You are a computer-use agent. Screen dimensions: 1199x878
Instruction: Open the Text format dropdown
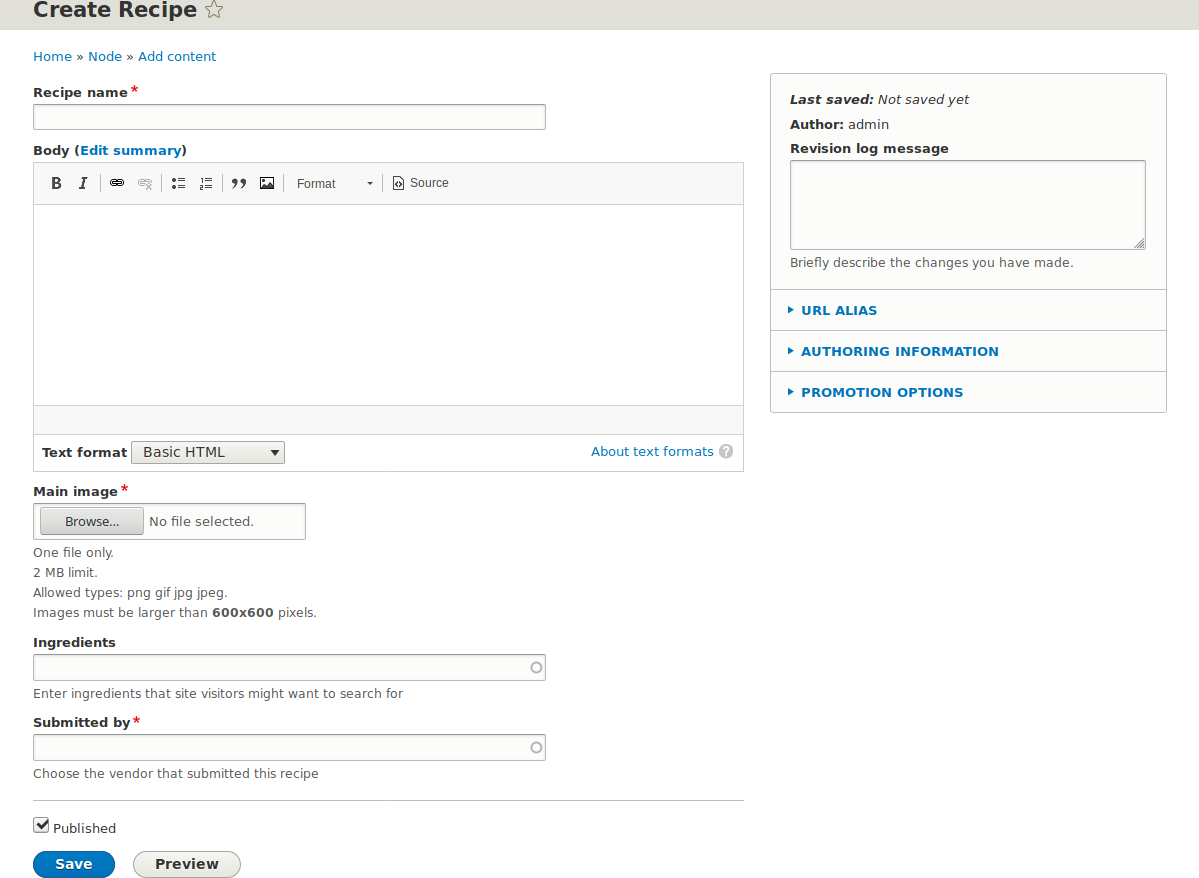207,452
